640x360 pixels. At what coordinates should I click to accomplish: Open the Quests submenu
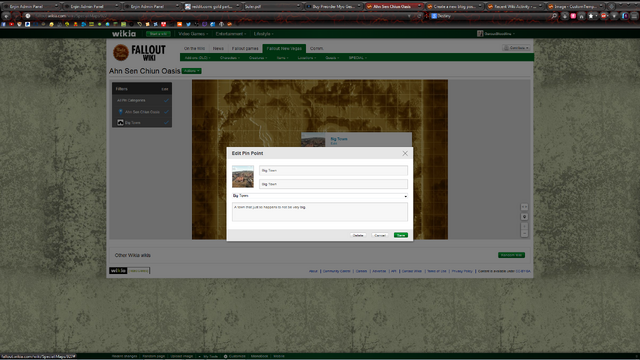(332, 58)
